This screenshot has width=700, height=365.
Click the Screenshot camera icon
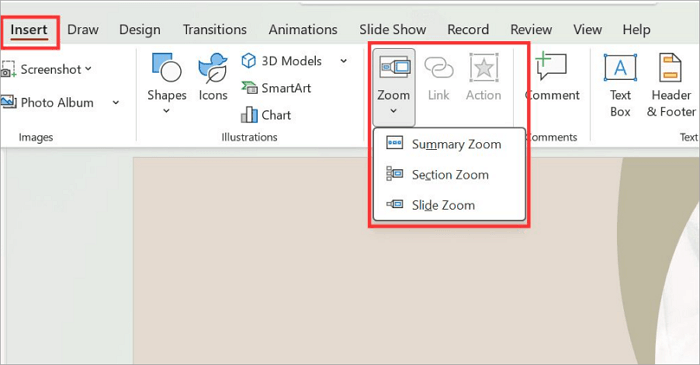(8, 69)
